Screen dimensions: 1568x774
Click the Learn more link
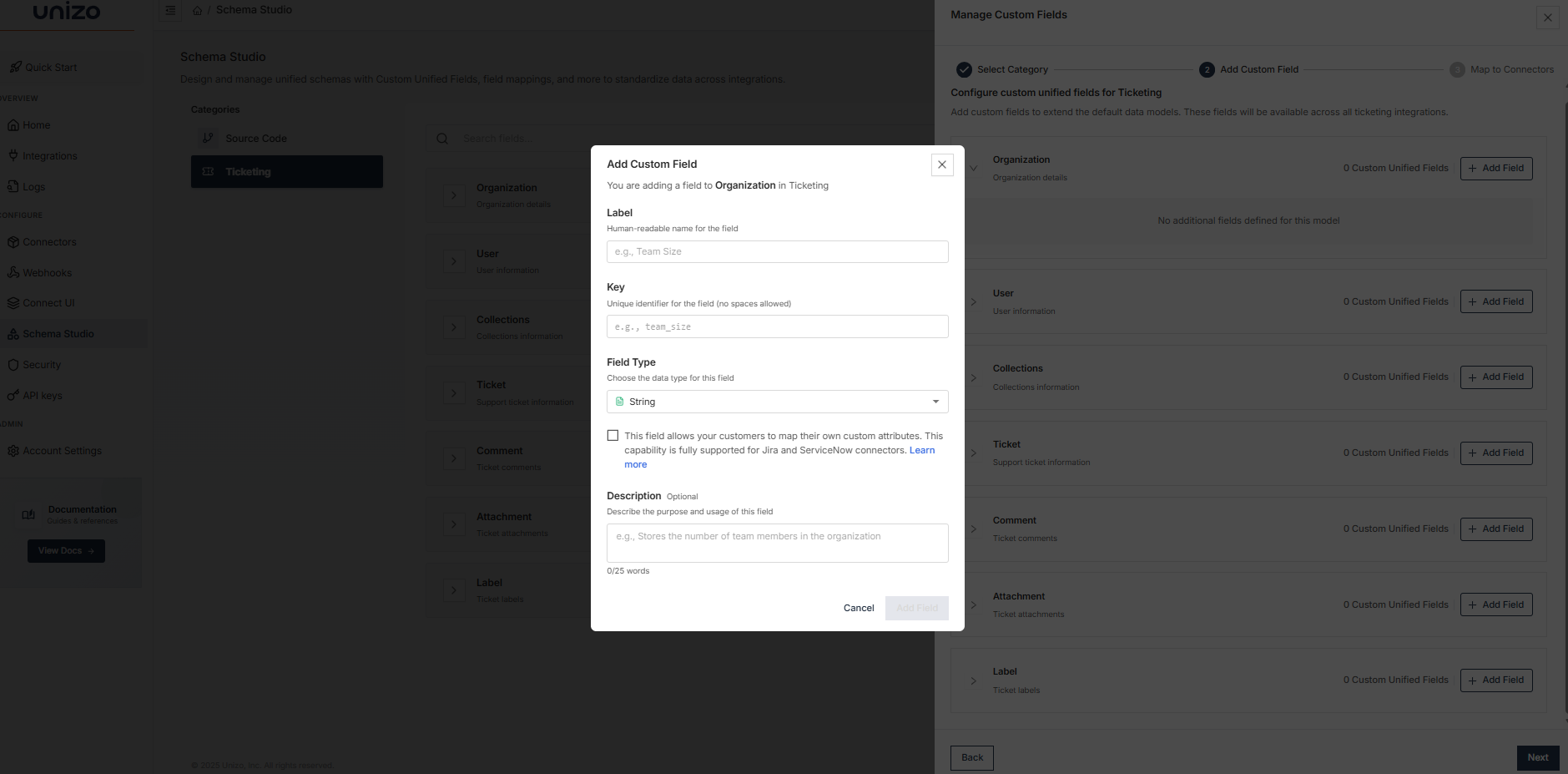tap(922, 449)
